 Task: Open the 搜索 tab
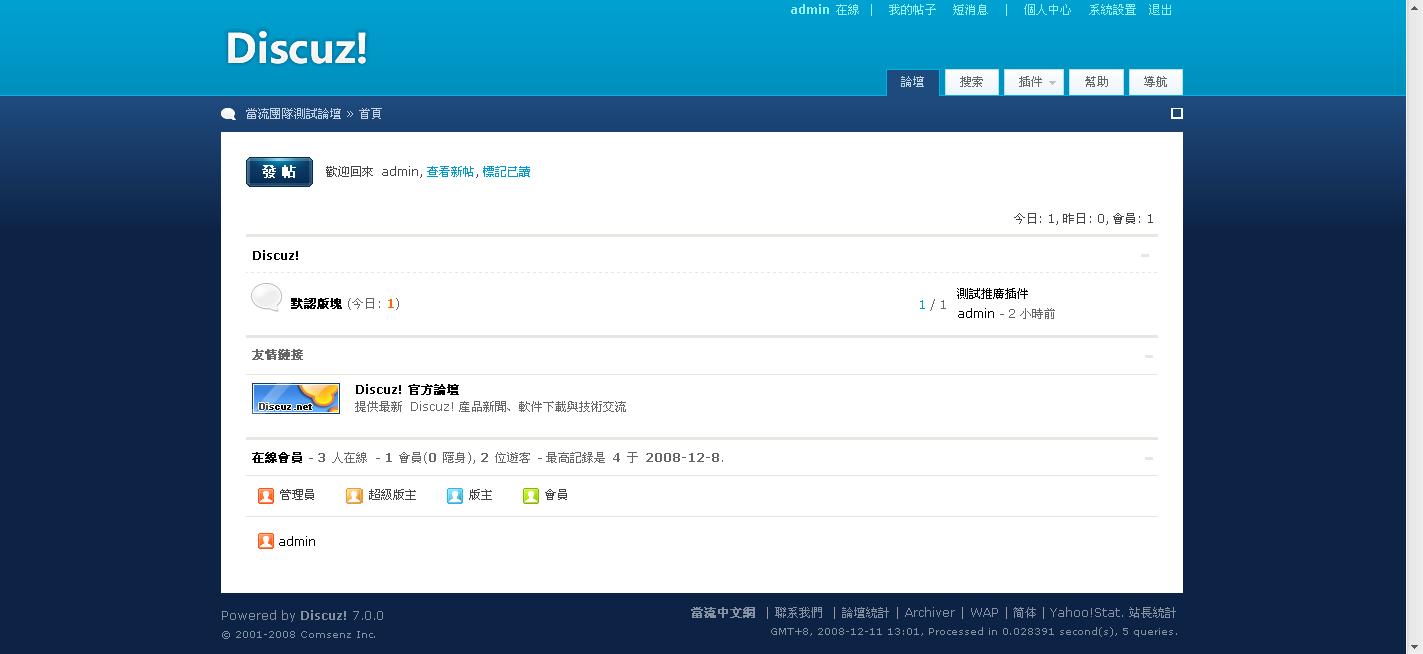(x=971, y=82)
